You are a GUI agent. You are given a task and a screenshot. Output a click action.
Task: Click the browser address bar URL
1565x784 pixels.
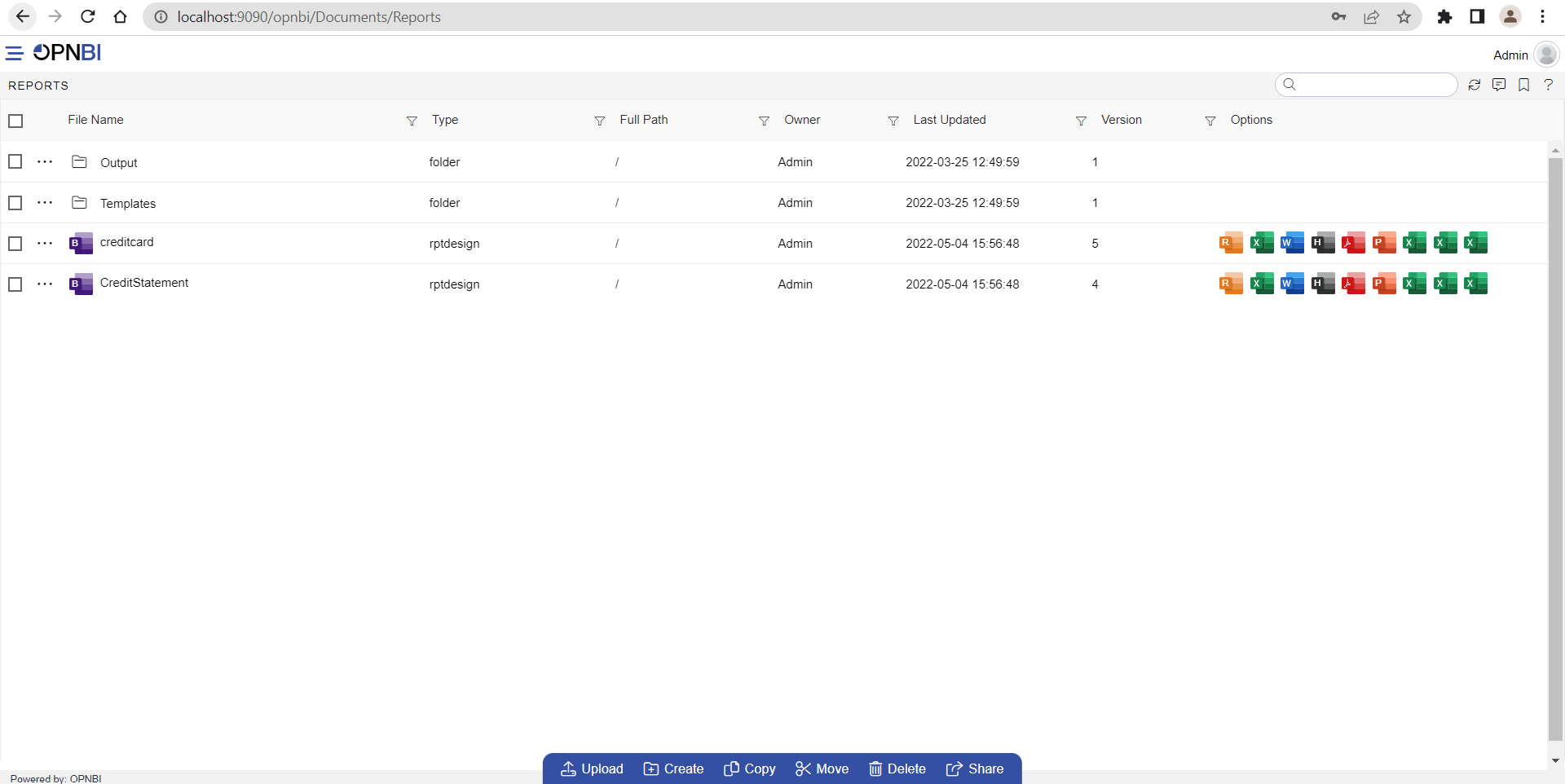pos(309,17)
